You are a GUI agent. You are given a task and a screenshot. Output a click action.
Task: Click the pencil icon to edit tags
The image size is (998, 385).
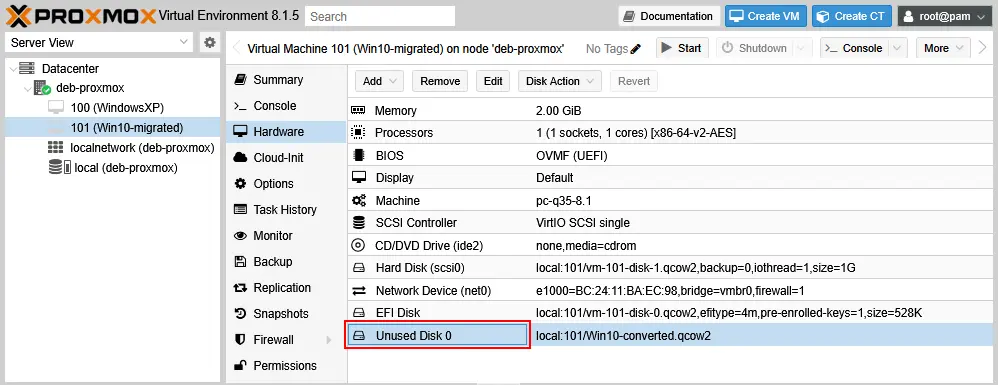(635, 48)
